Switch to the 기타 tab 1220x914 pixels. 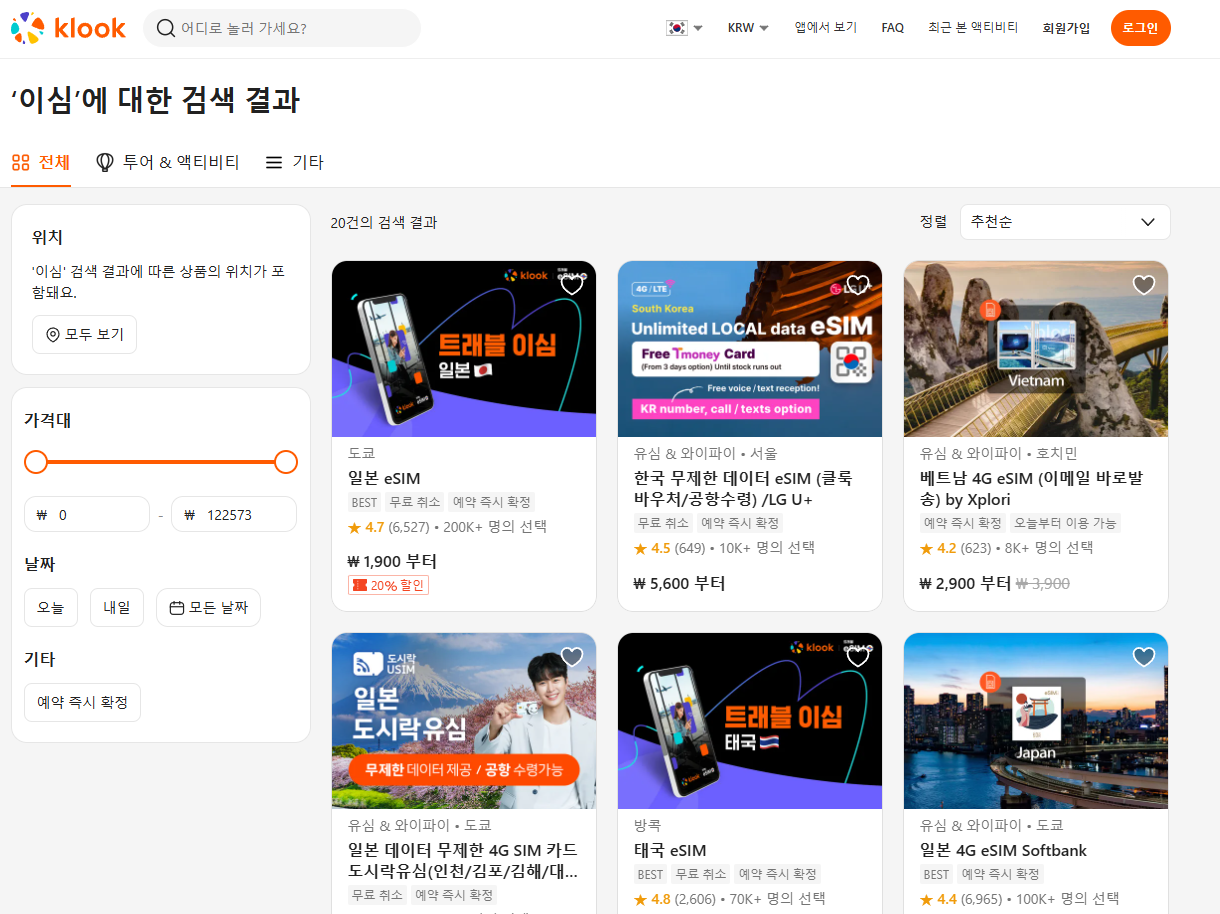(x=294, y=162)
